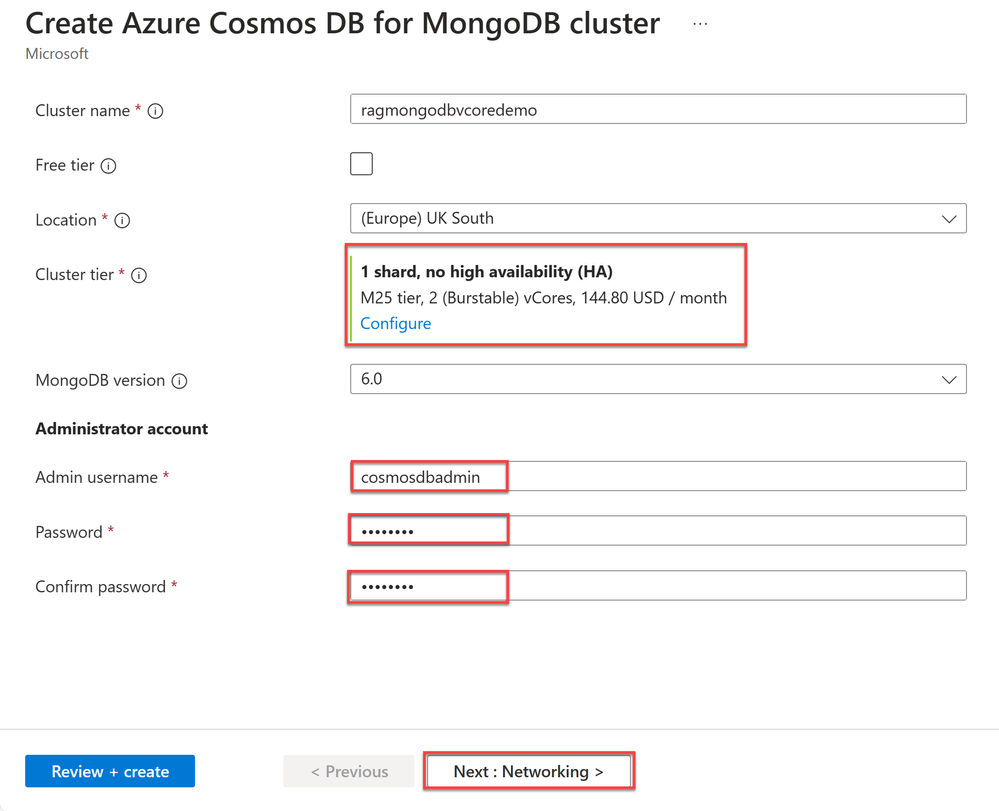This screenshot has height=811, width=999.
Task: Click the 'Confirm password' field label
Action: (101, 587)
